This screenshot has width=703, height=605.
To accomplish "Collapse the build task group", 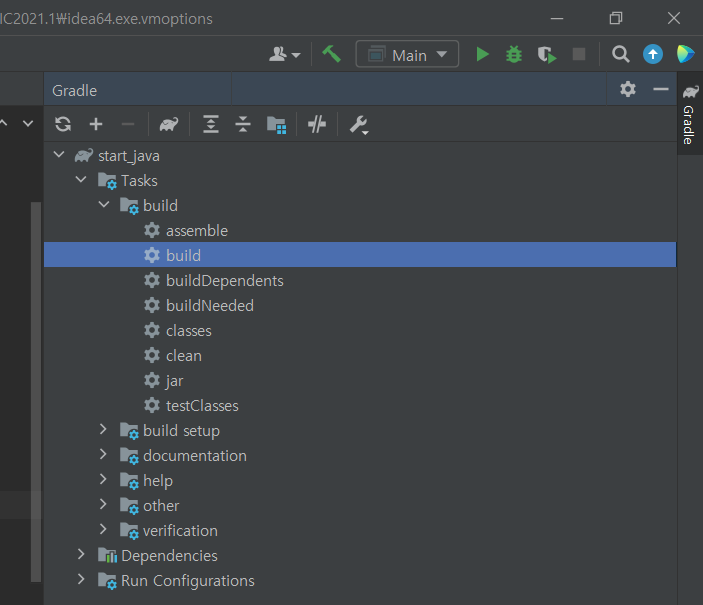I will [104, 205].
